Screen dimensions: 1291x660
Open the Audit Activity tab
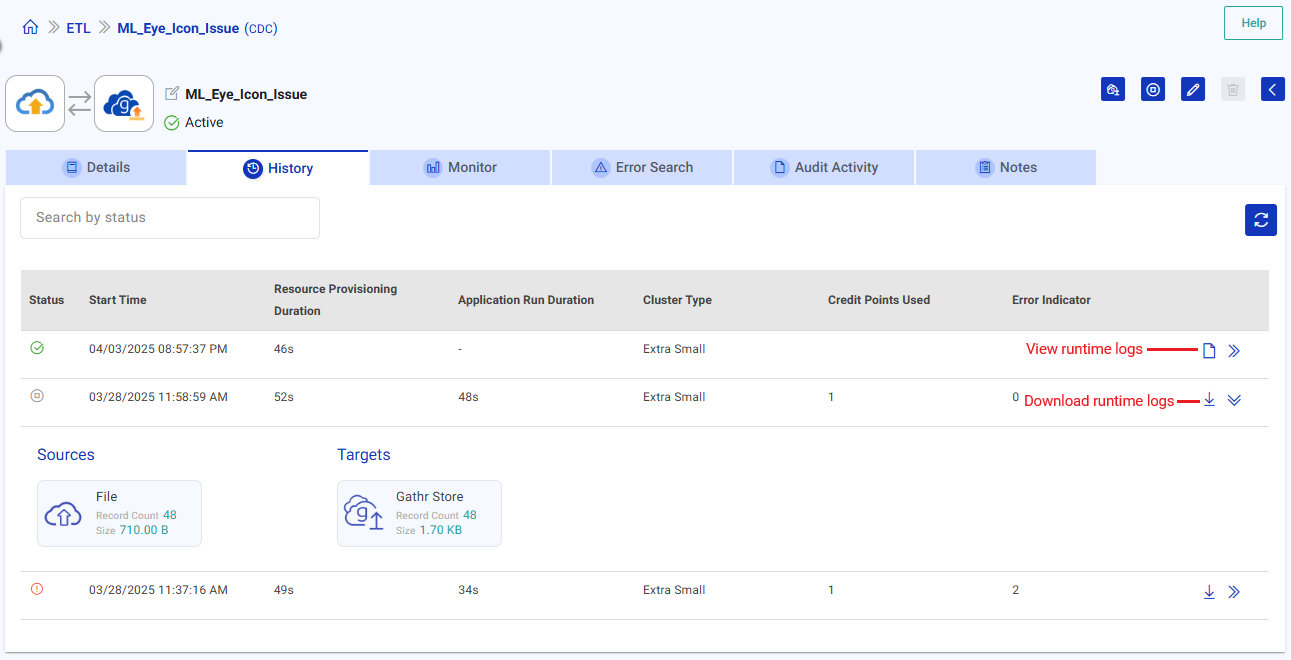(x=824, y=168)
